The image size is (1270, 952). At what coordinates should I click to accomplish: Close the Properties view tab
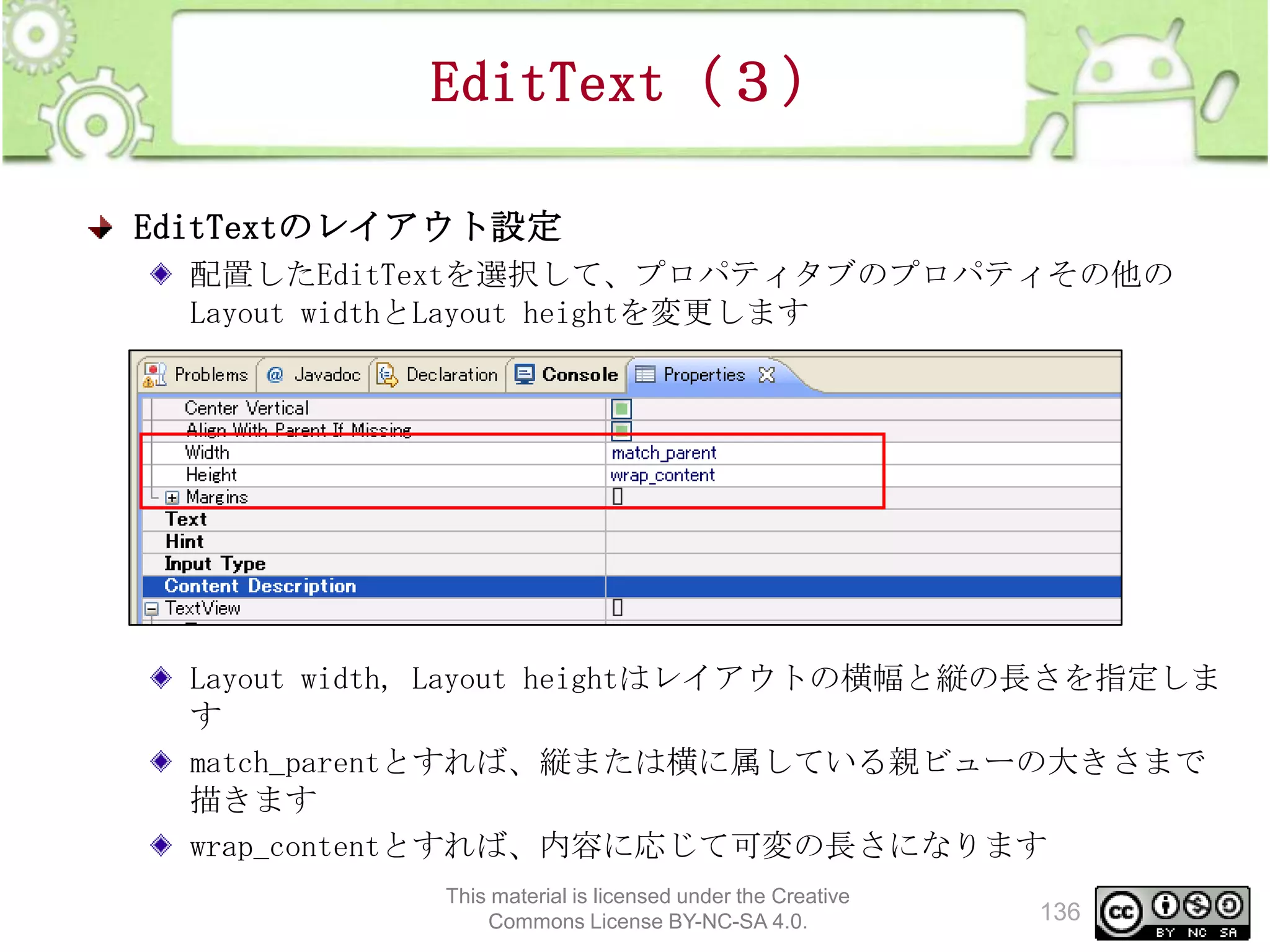(x=767, y=374)
